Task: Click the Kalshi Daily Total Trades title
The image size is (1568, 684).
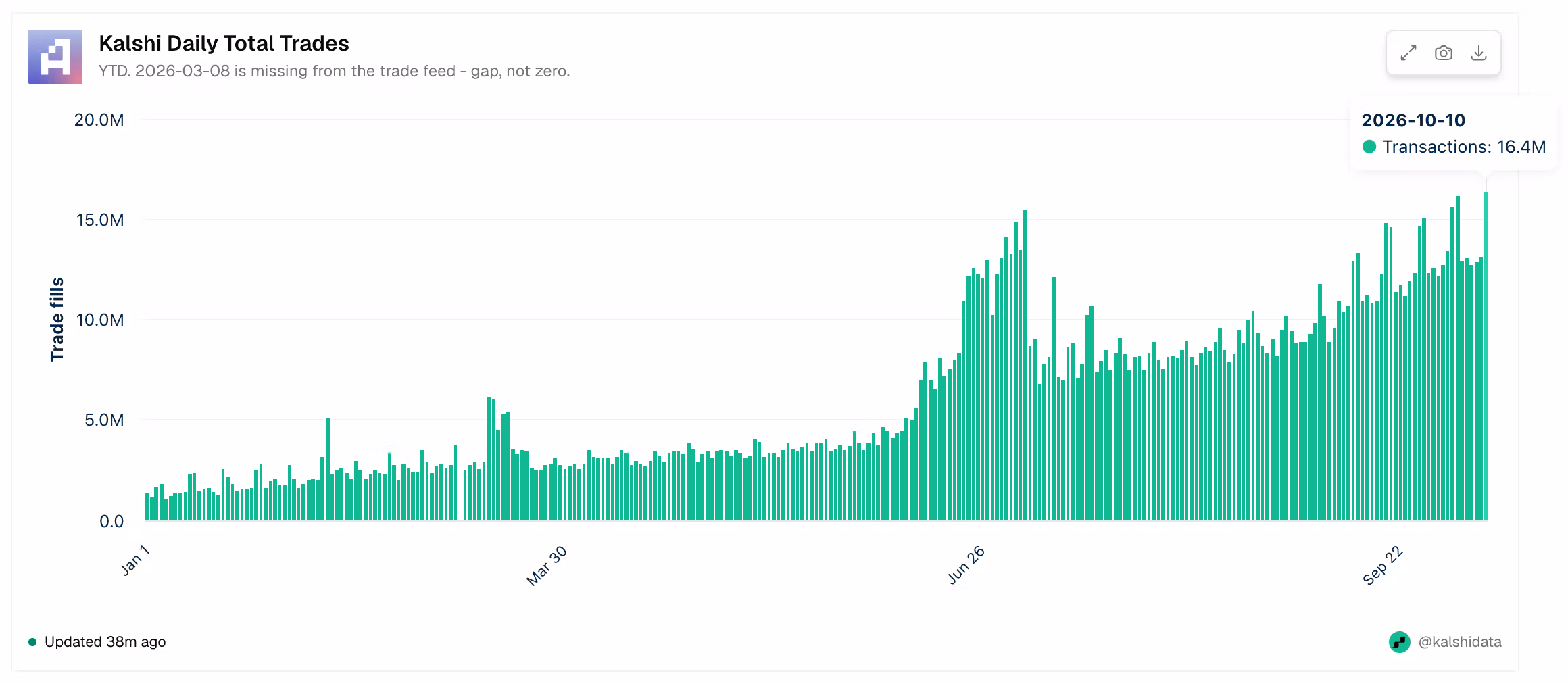Action: 224,43
